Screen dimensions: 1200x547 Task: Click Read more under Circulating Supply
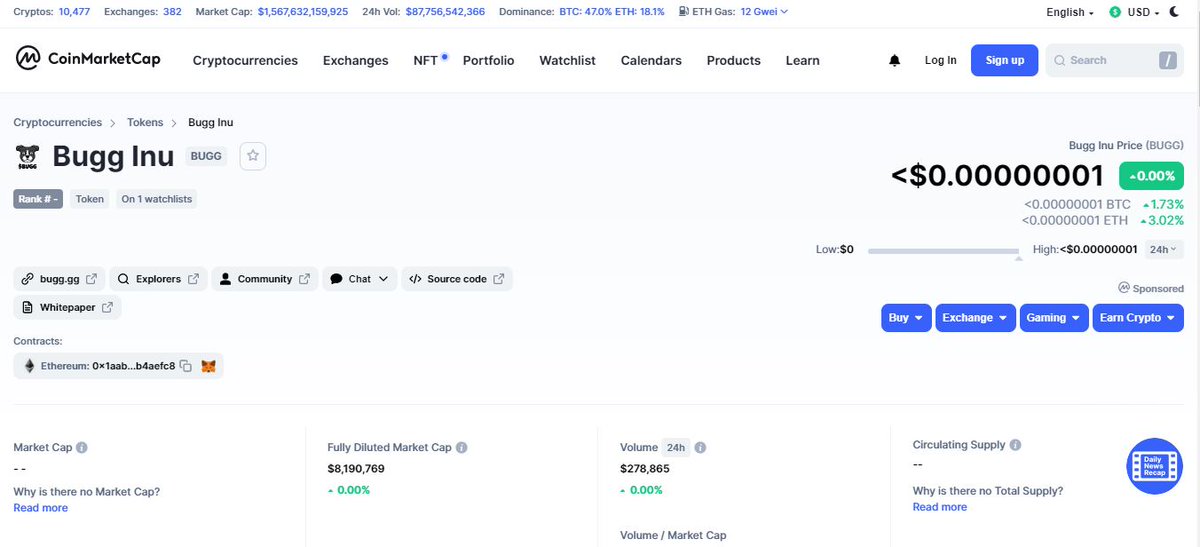click(940, 507)
